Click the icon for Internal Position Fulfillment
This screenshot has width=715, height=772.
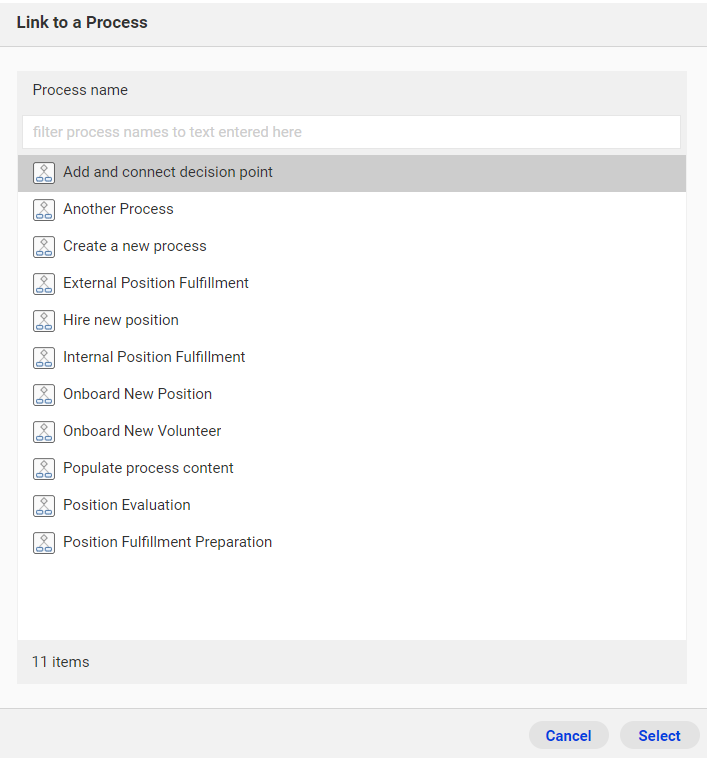[44, 358]
